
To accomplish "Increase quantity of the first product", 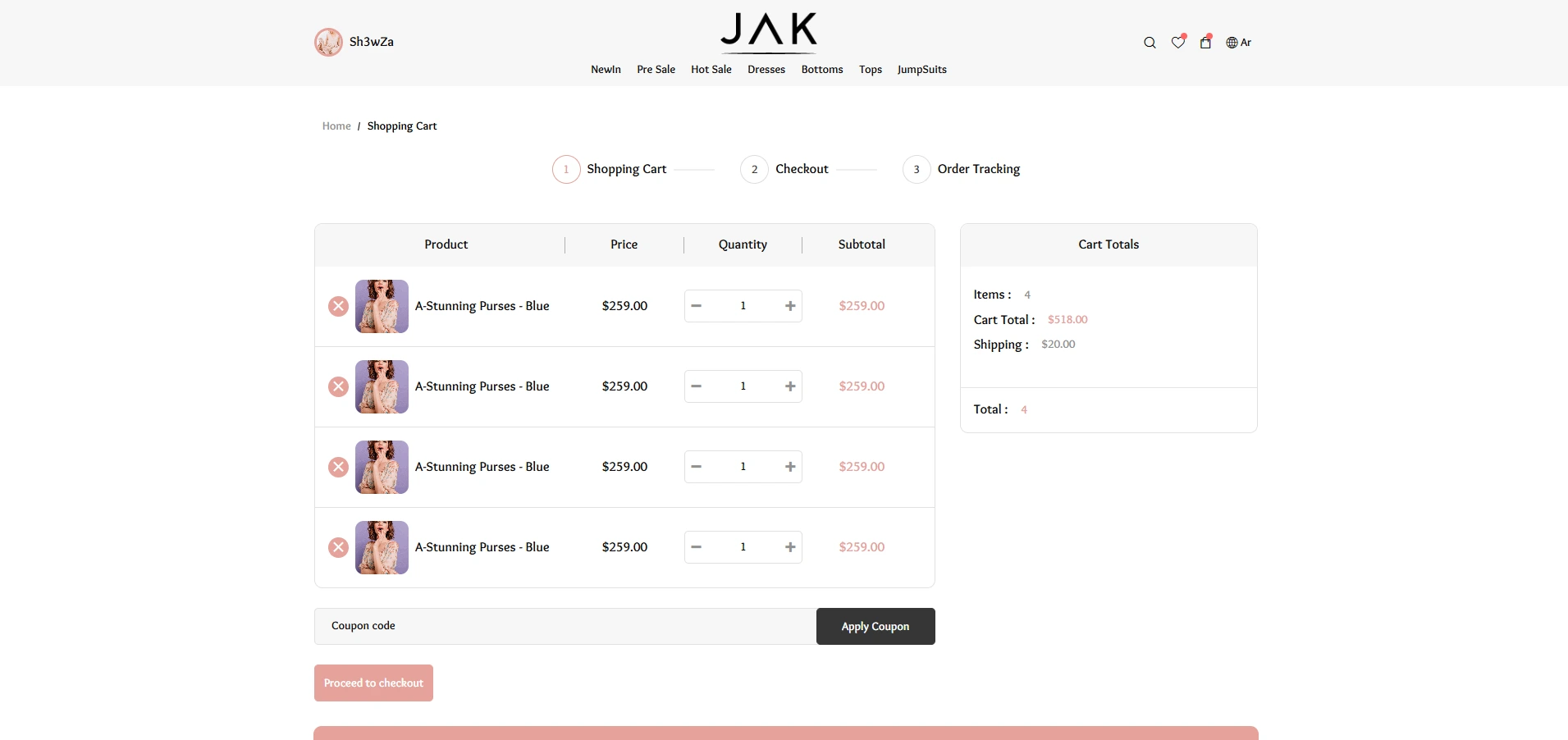I will [x=790, y=306].
